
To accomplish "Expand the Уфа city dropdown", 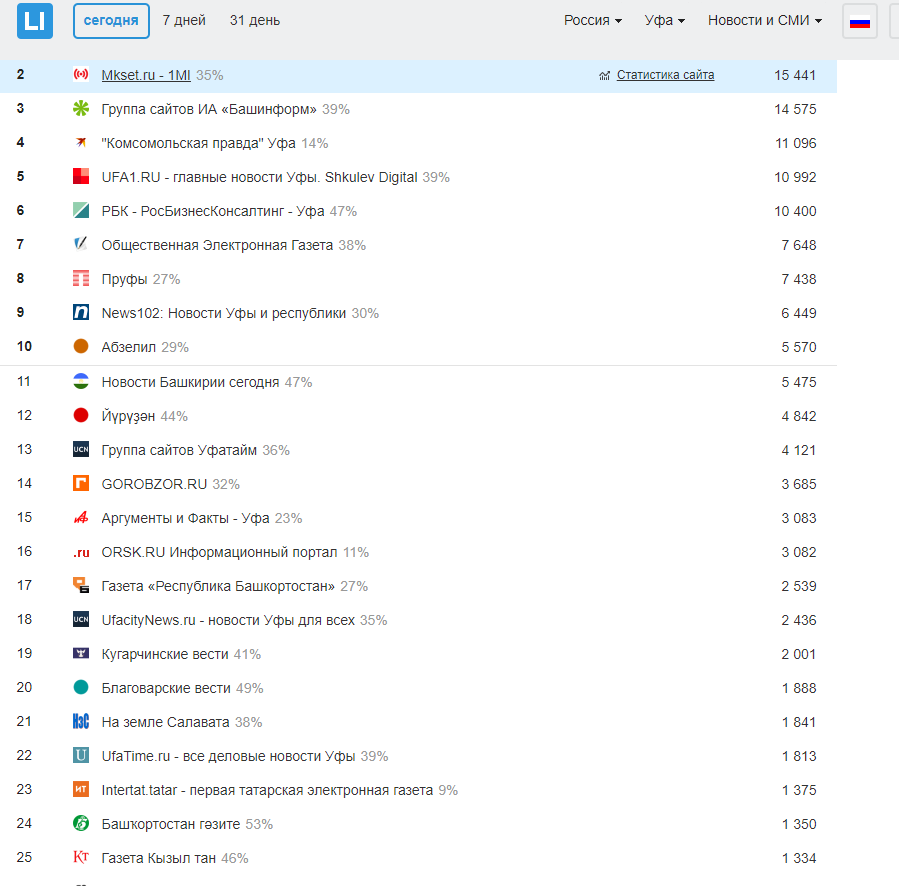I will 664,21.
